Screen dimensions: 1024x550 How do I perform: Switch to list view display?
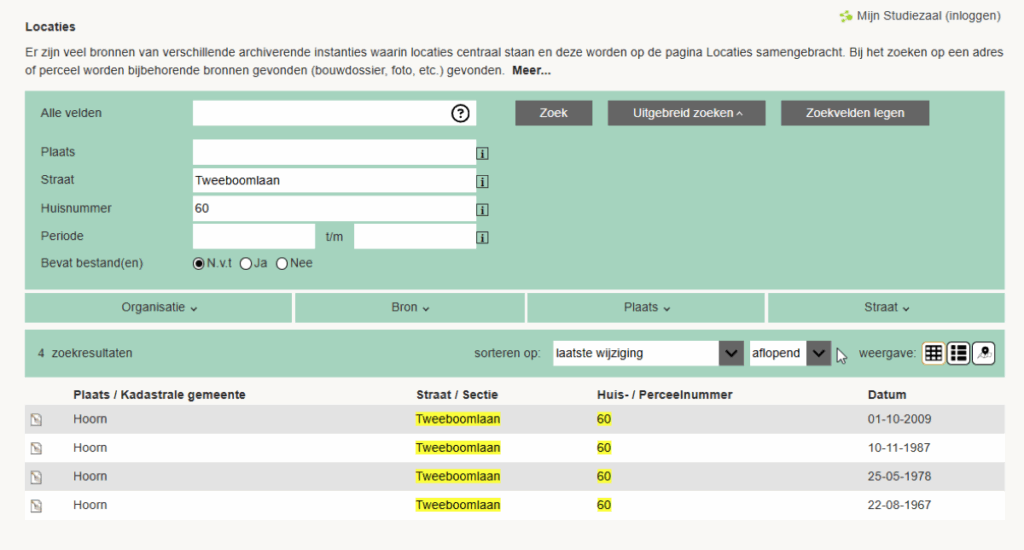coord(958,353)
